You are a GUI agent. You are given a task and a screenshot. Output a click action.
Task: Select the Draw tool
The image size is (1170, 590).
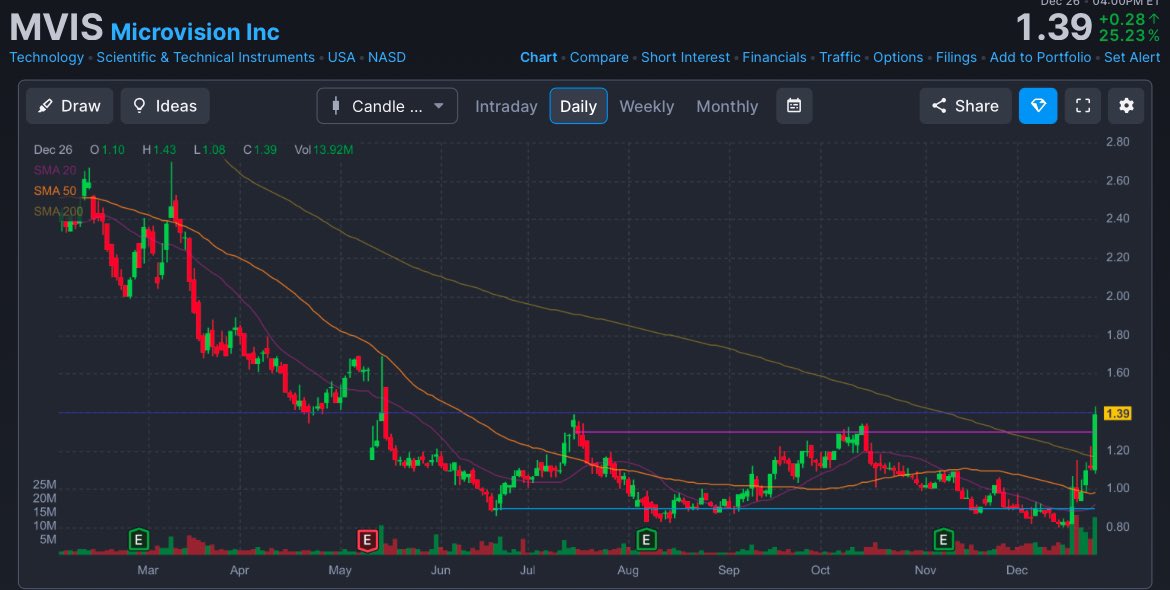click(x=69, y=105)
